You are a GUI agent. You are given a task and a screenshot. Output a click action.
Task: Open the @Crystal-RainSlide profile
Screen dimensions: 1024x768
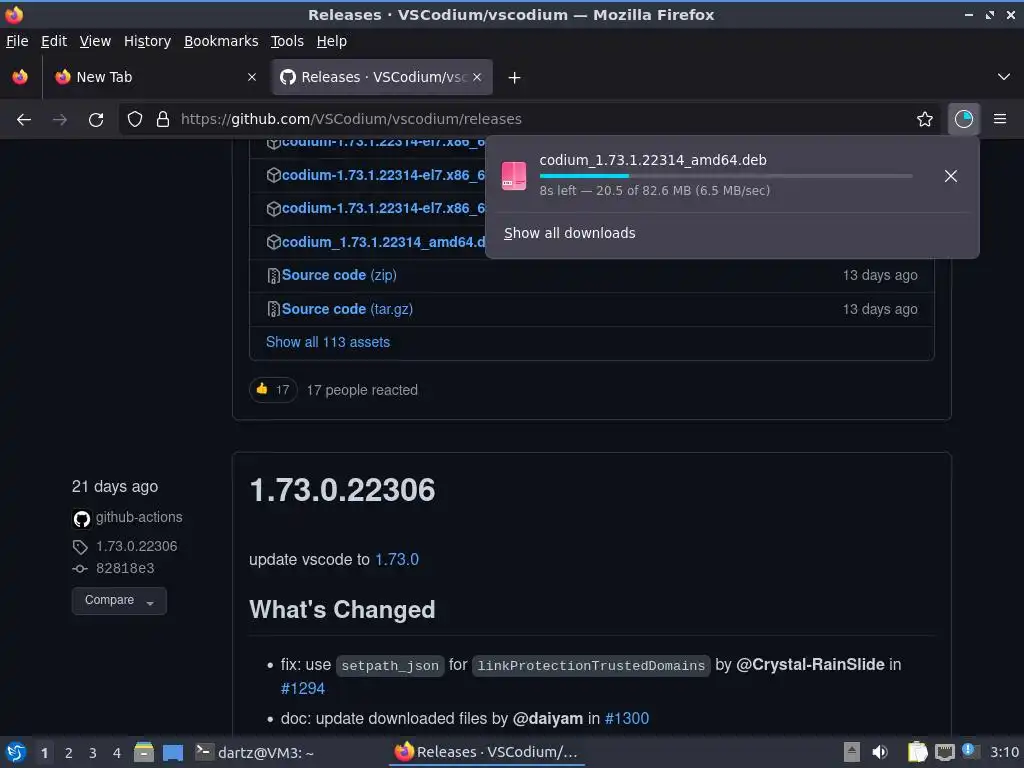click(x=810, y=665)
